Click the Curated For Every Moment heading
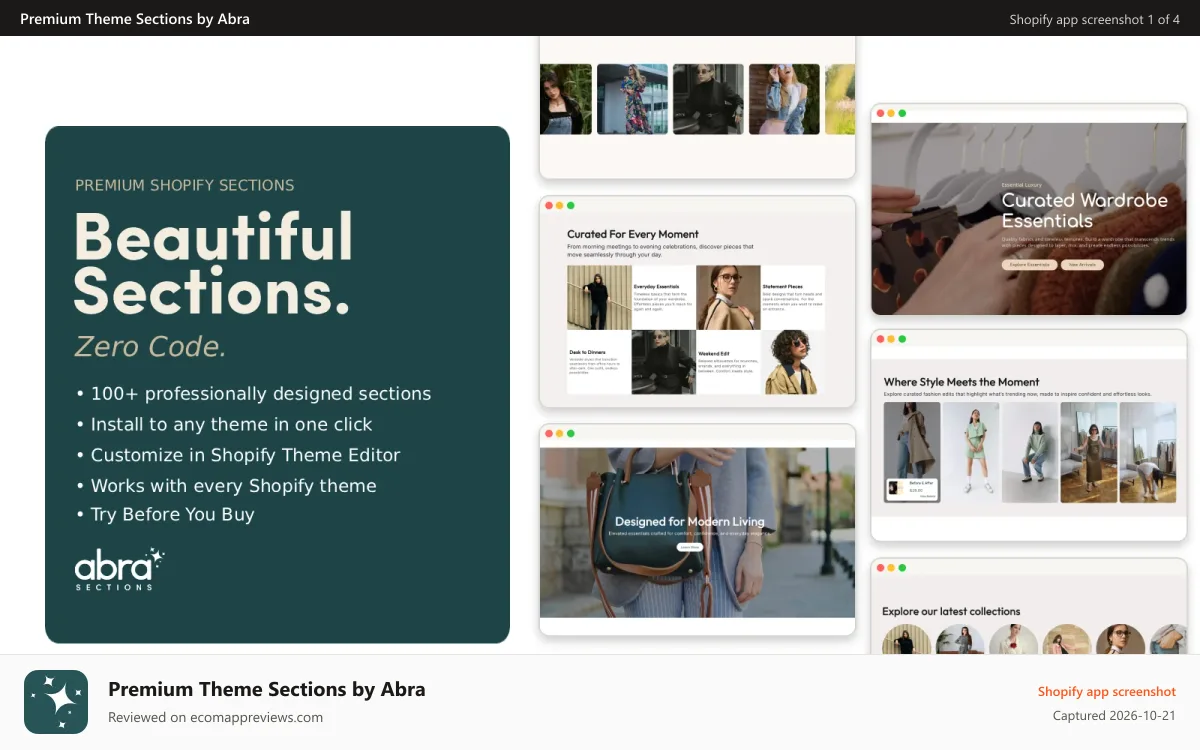The image size is (1200, 750). point(633,234)
